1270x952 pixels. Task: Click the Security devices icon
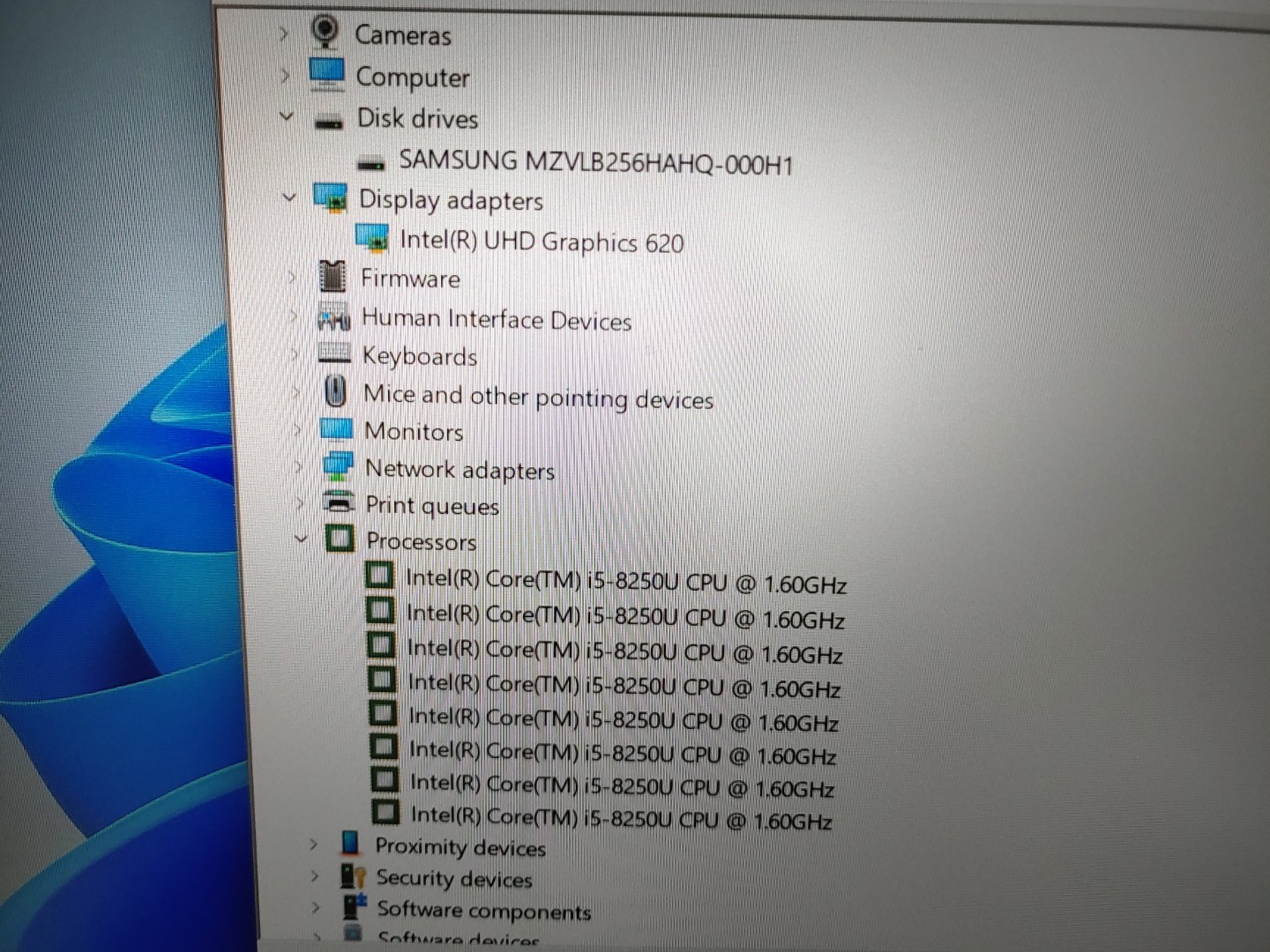click(x=354, y=876)
